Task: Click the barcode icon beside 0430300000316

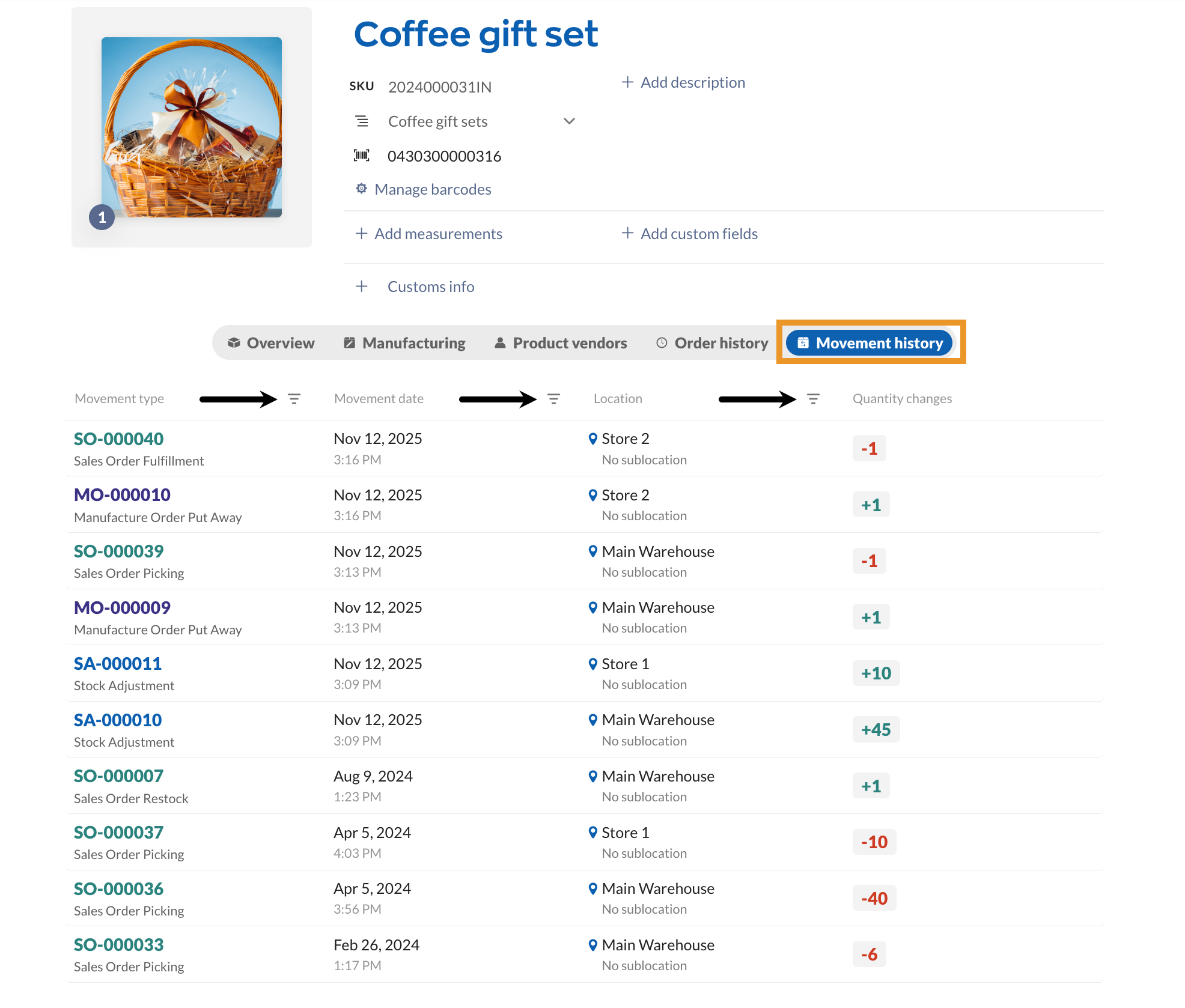Action: pos(361,156)
